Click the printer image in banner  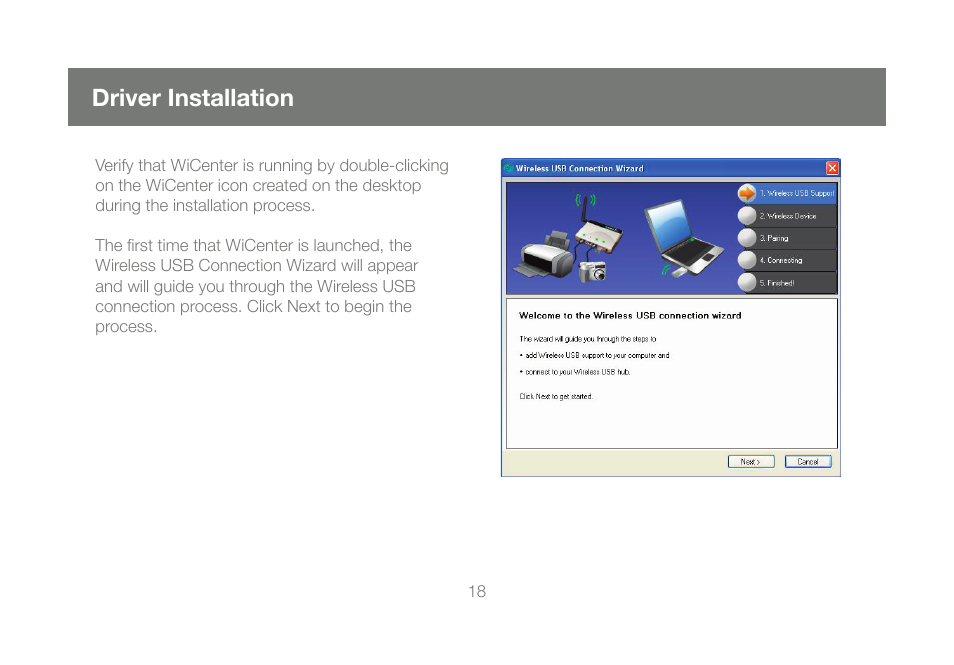click(545, 256)
